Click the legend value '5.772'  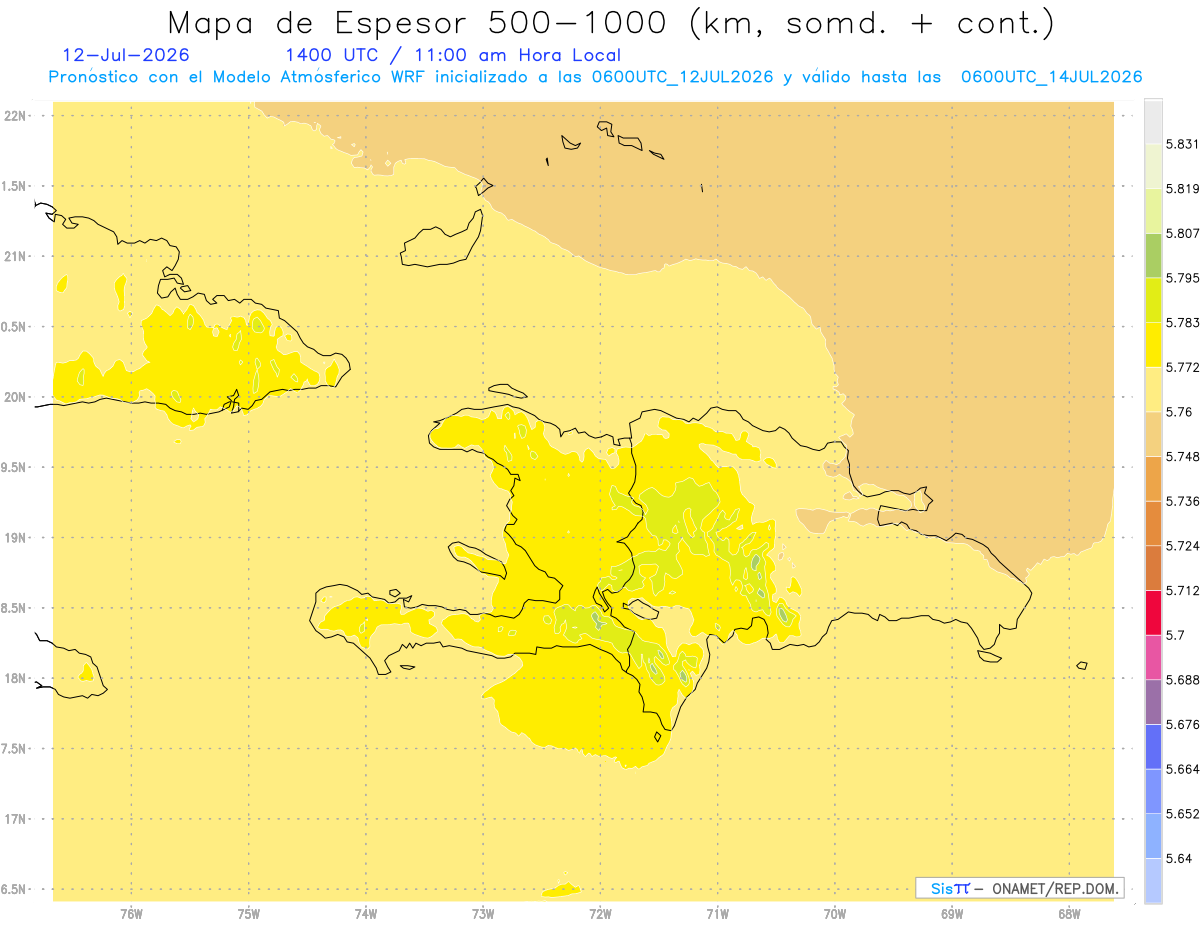point(1183,367)
